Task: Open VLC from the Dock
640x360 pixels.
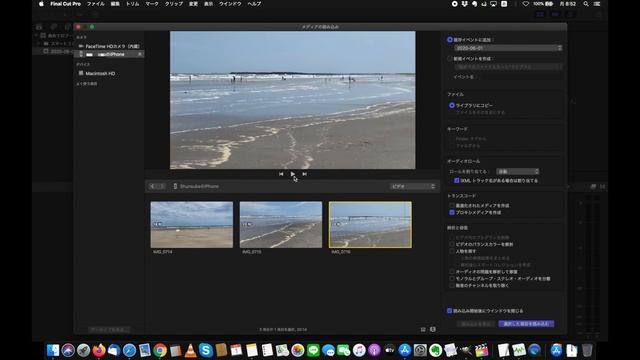Action: pyautogui.click(x=191, y=350)
